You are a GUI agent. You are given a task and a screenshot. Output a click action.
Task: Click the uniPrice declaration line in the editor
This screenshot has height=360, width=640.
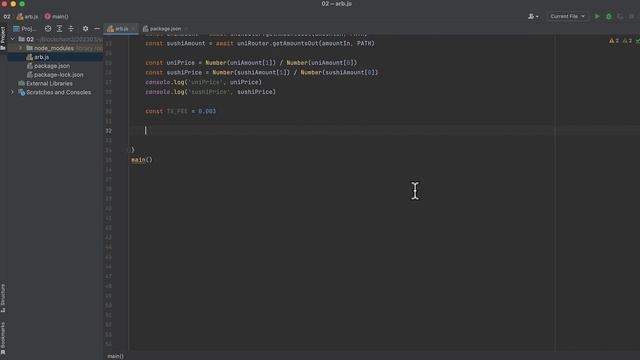[x=251, y=62]
